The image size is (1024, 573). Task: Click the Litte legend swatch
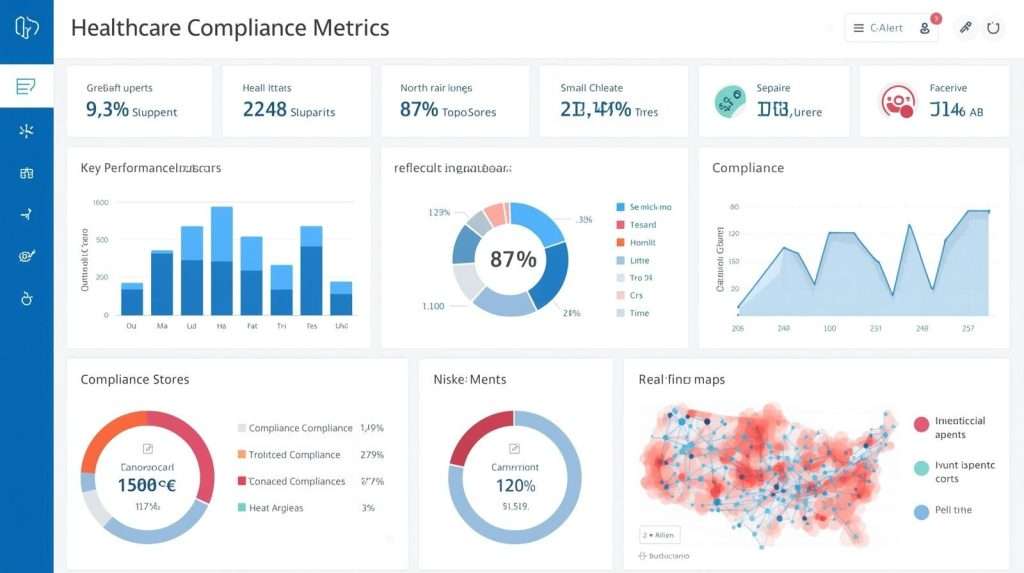(620, 260)
